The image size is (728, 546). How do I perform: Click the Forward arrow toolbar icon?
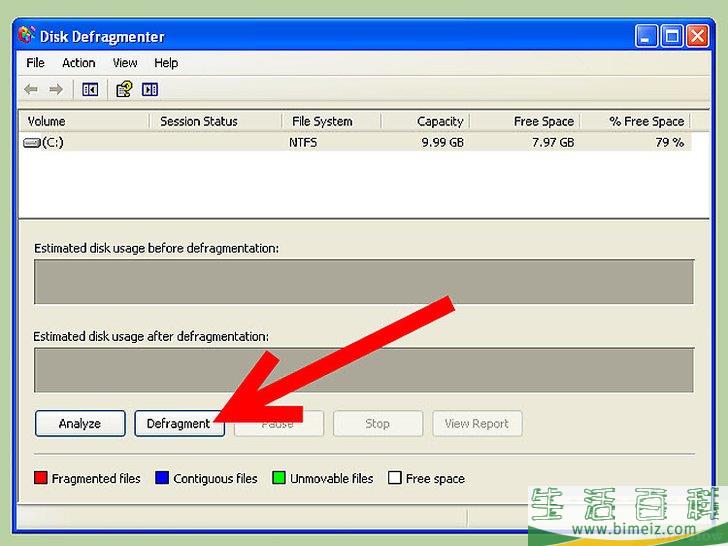tap(56, 89)
